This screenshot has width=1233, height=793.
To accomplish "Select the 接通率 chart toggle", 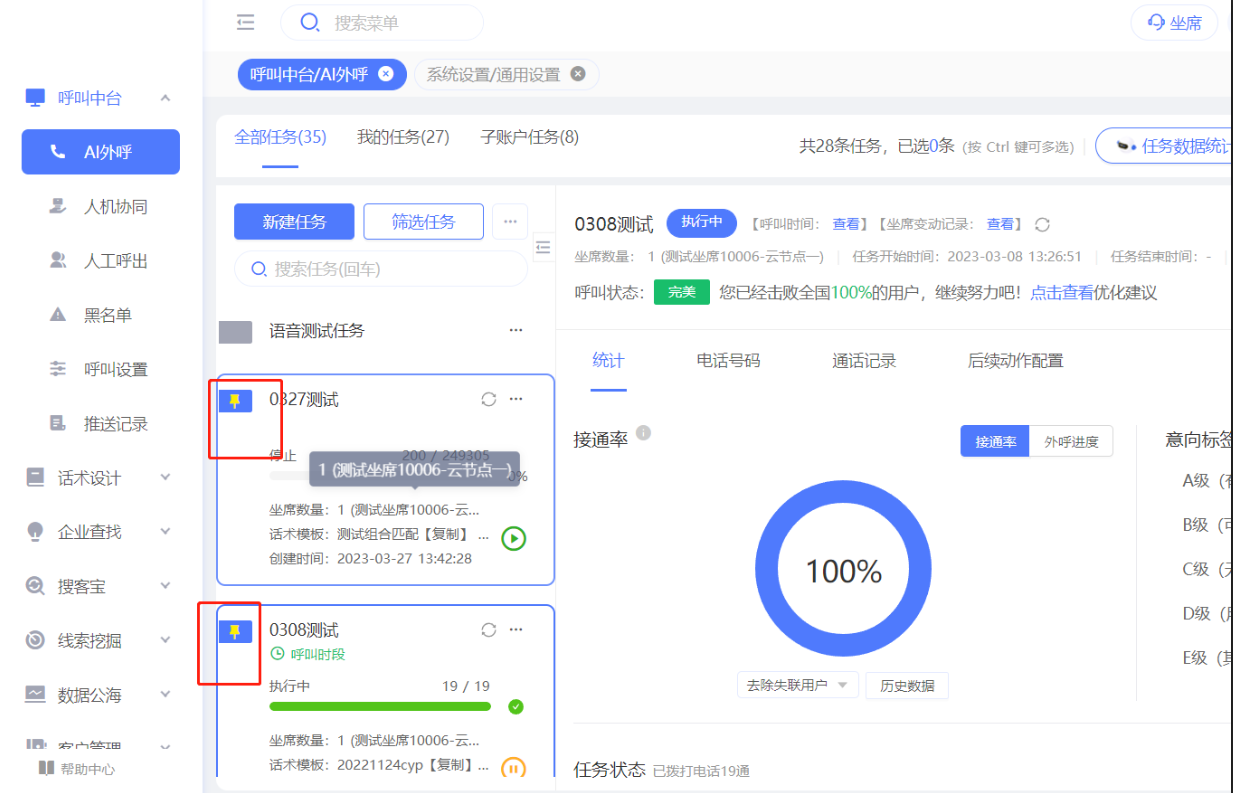I will pyautogui.click(x=995, y=441).
